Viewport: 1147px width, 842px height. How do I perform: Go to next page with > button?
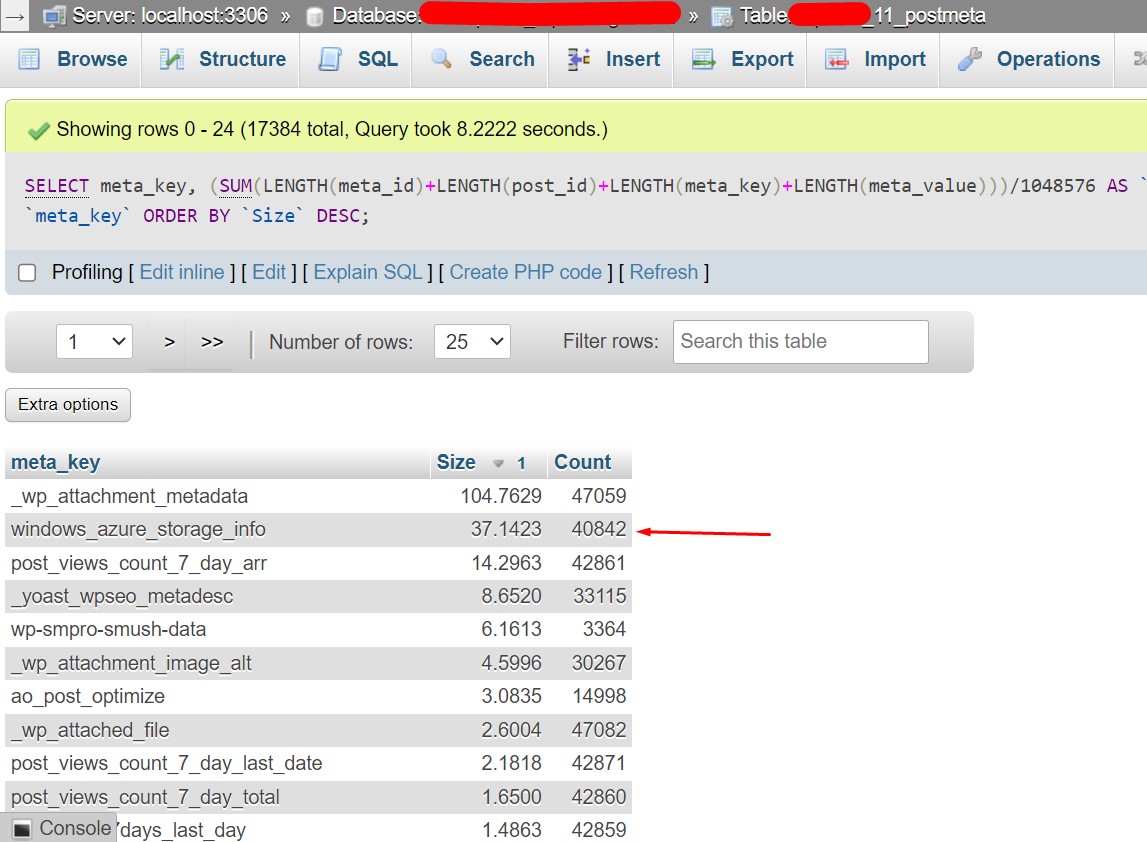pos(170,342)
